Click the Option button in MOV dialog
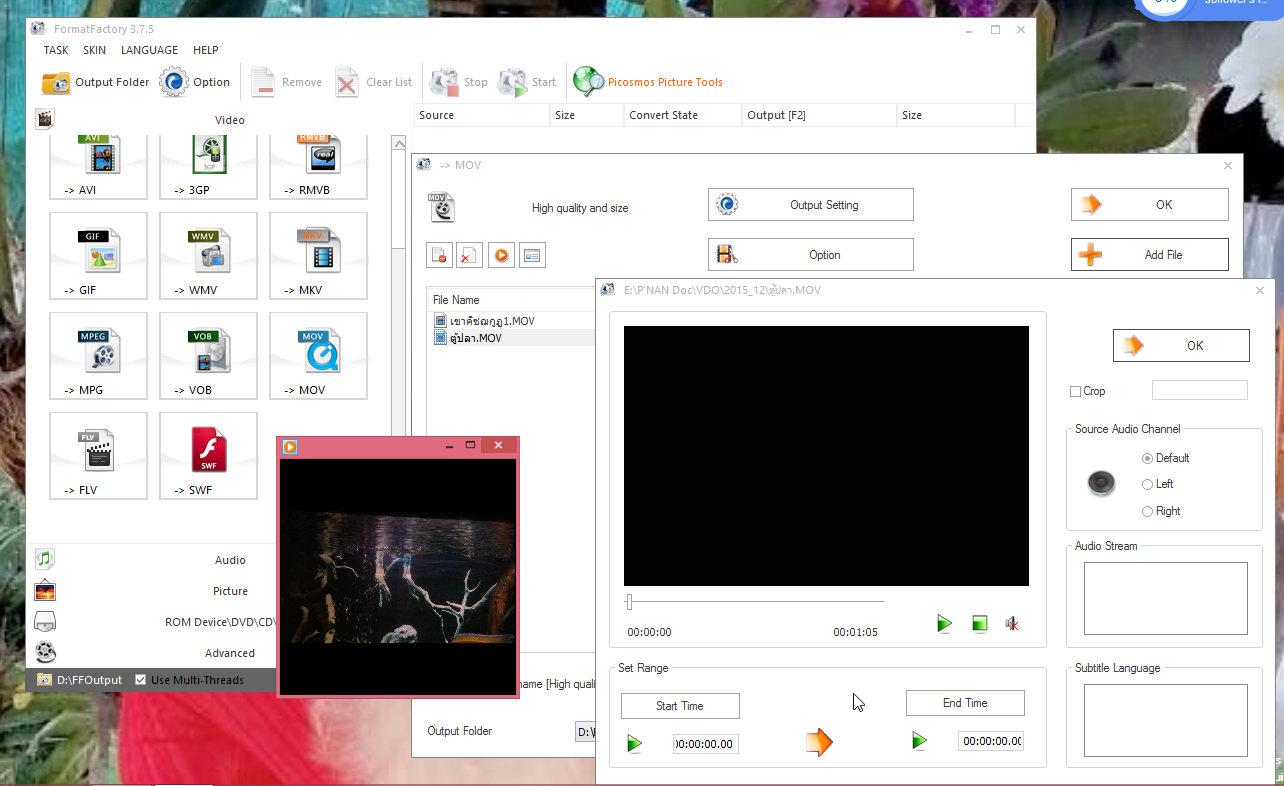 click(x=811, y=255)
